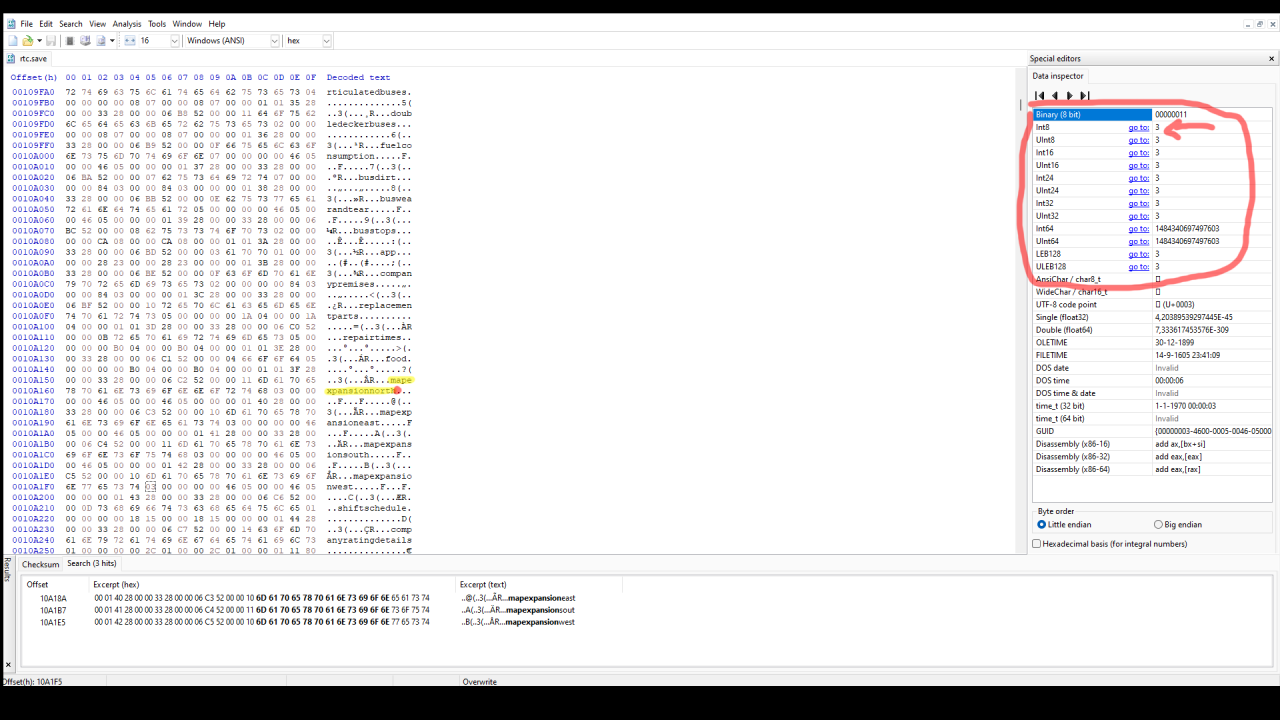Image resolution: width=1280 pixels, height=720 pixels.
Task: Open the hex offset base dropdown
Action: (326, 41)
